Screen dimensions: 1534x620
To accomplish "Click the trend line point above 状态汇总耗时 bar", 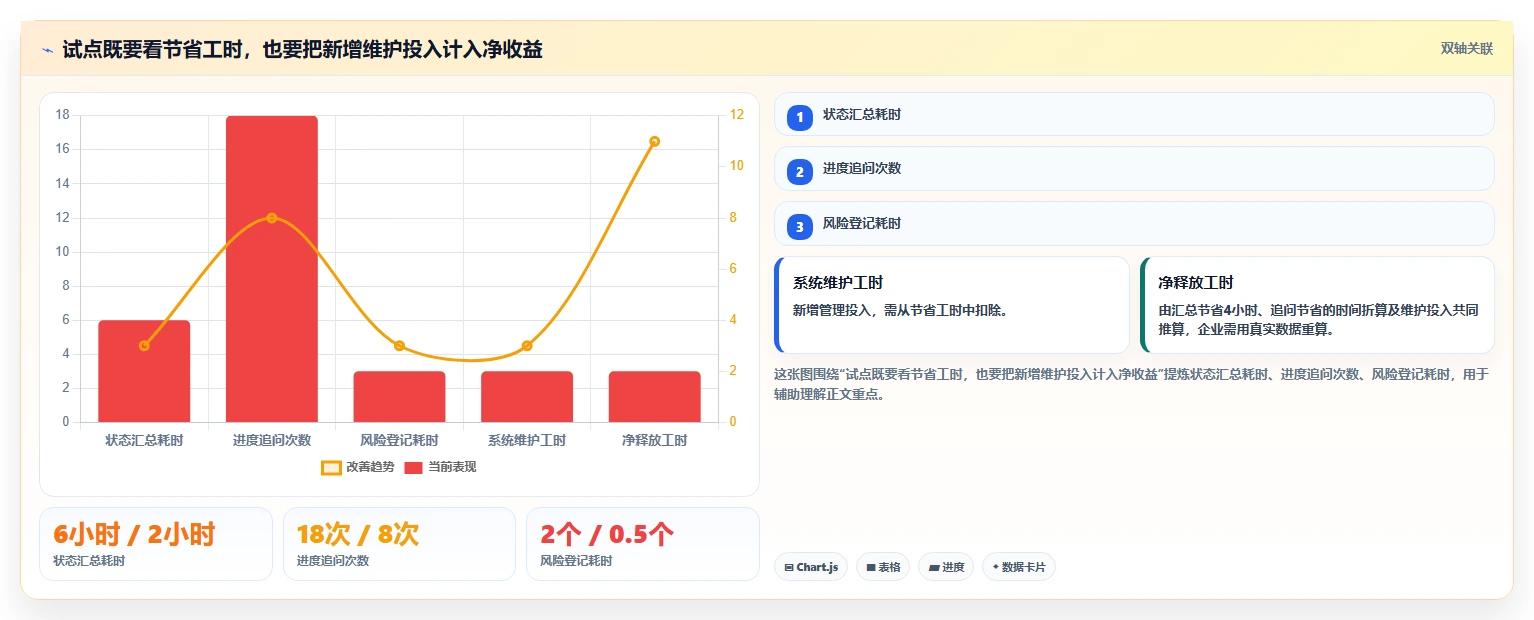I will [144, 346].
